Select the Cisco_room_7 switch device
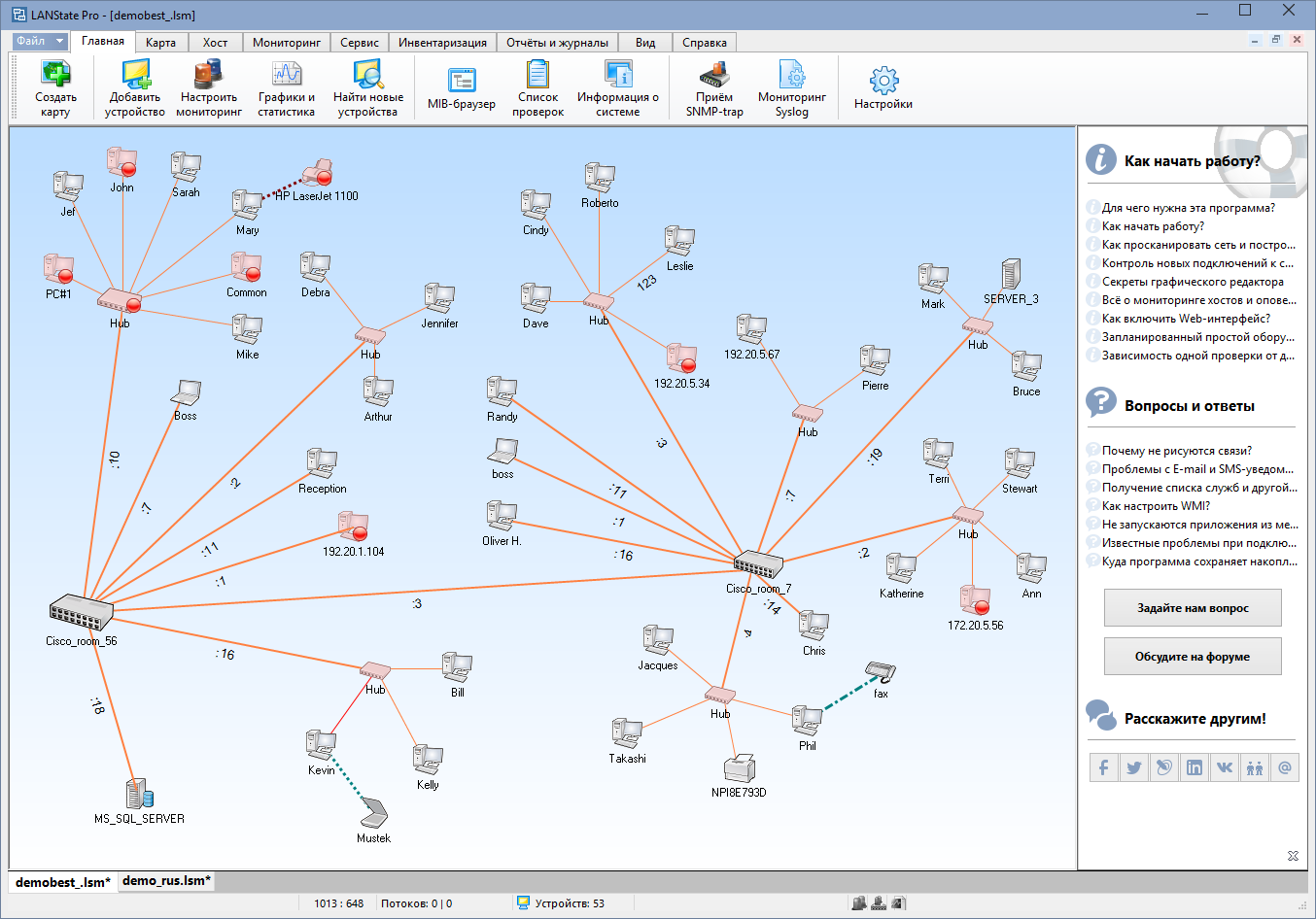1316x919 pixels. [x=758, y=563]
